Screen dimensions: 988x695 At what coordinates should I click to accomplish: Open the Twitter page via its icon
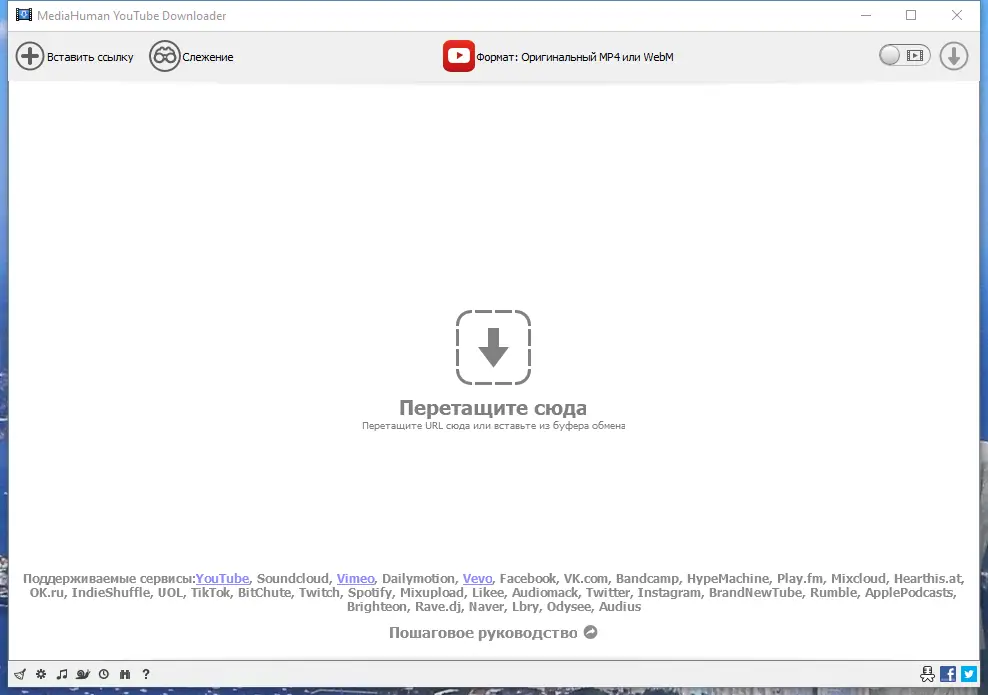(x=968, y=674)
